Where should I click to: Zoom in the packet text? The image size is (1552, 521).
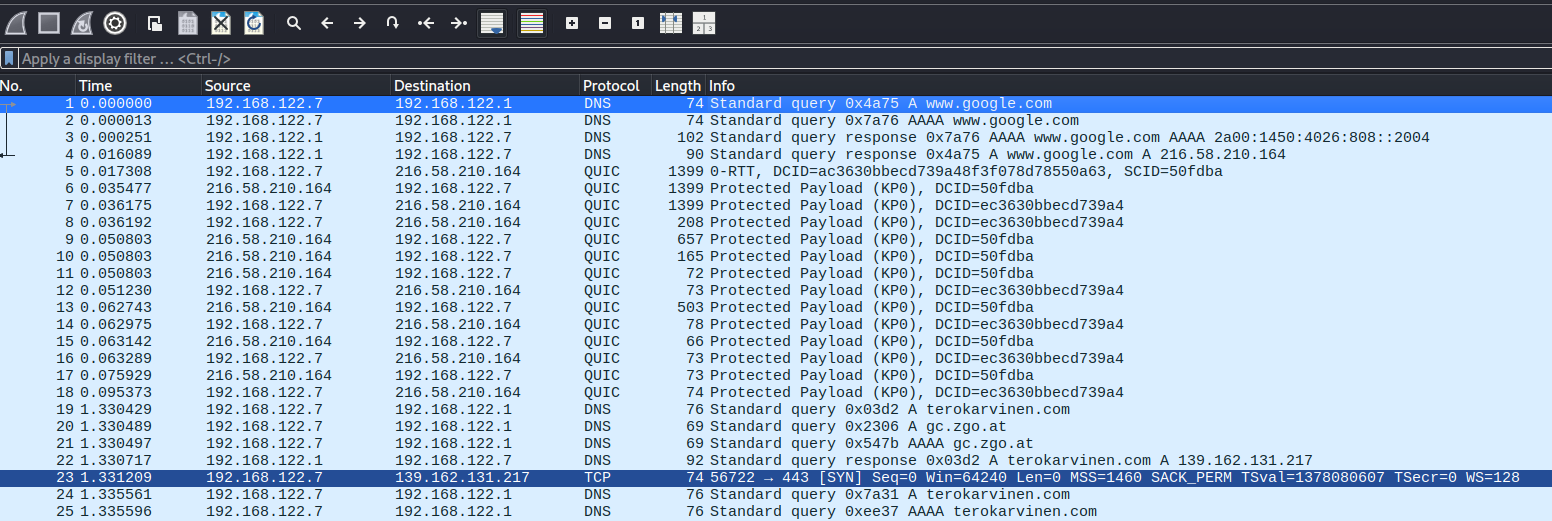[571, 22]
